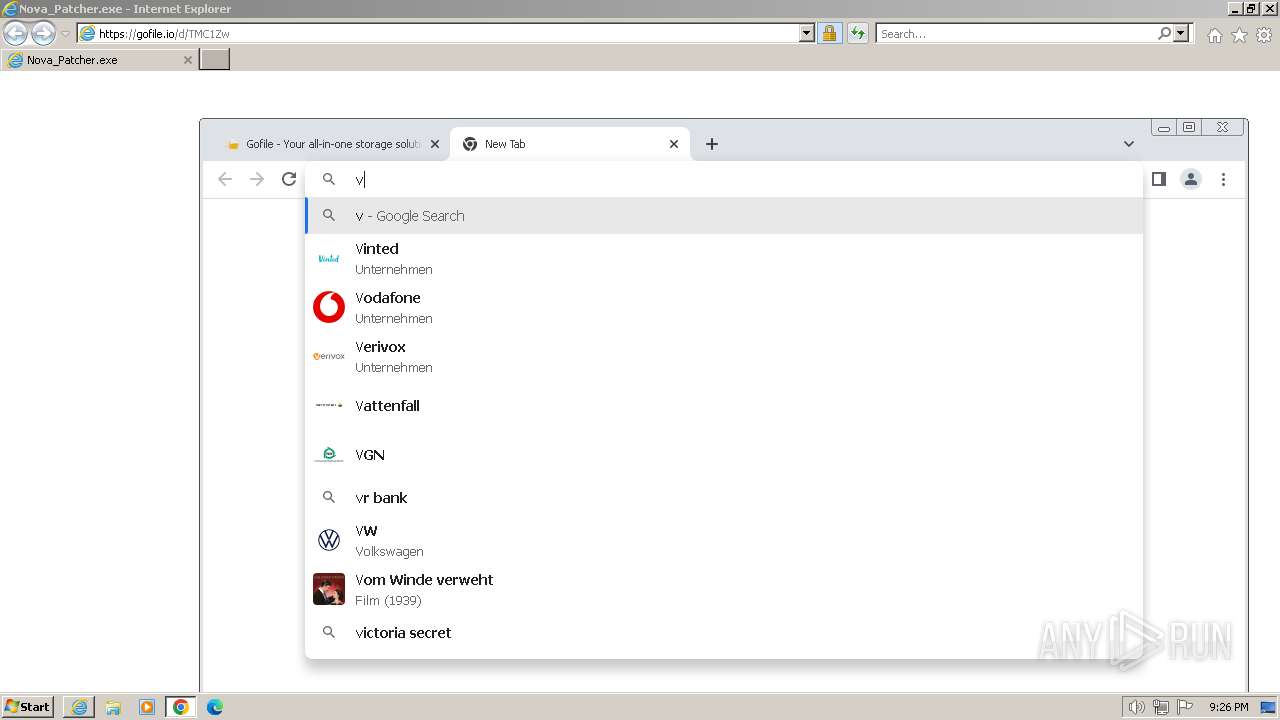Open Chrome side panel icon
Image resolution: width=1280 pixels, height=720 pixels.
pyautogui.click(x=1159, y=179)
